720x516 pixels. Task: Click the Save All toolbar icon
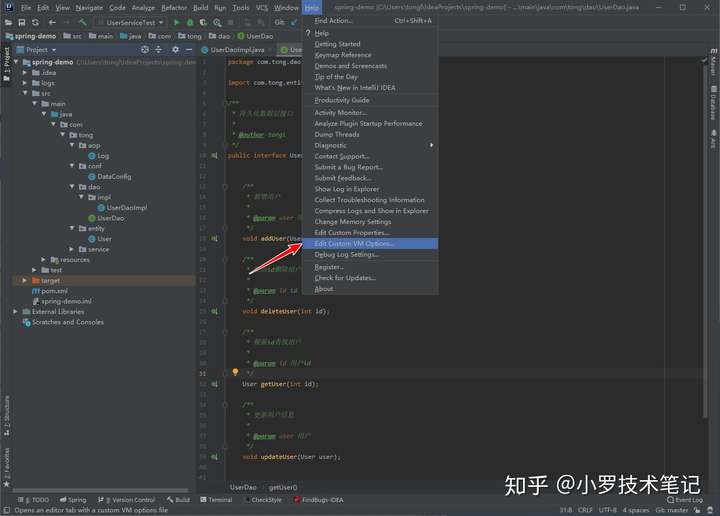22,22
